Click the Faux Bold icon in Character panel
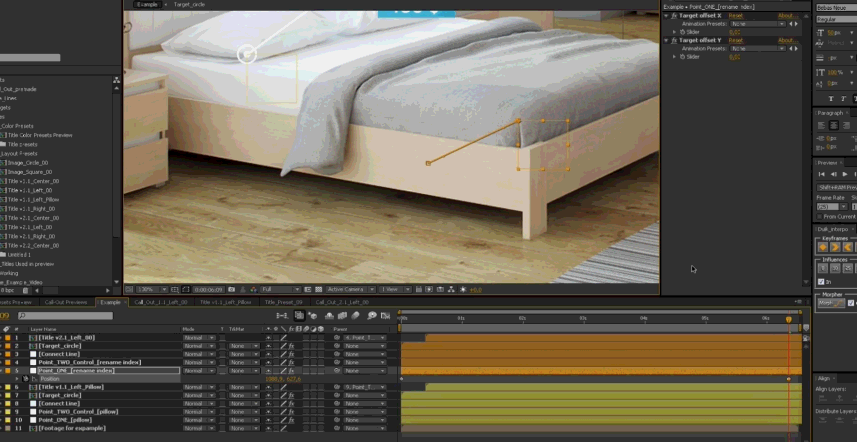857x442 pixels. coord(831,99)
